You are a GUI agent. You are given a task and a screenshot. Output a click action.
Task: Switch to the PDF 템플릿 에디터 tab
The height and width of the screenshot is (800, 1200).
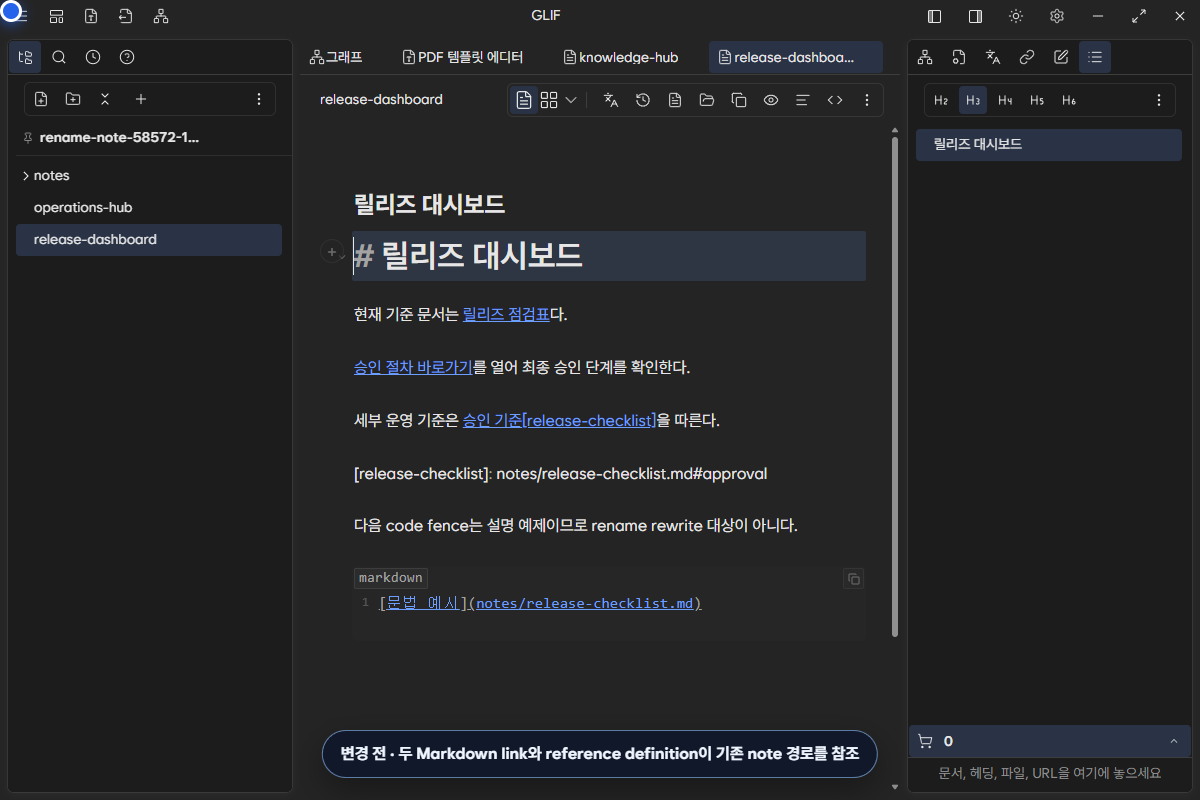tap(462, 57)
